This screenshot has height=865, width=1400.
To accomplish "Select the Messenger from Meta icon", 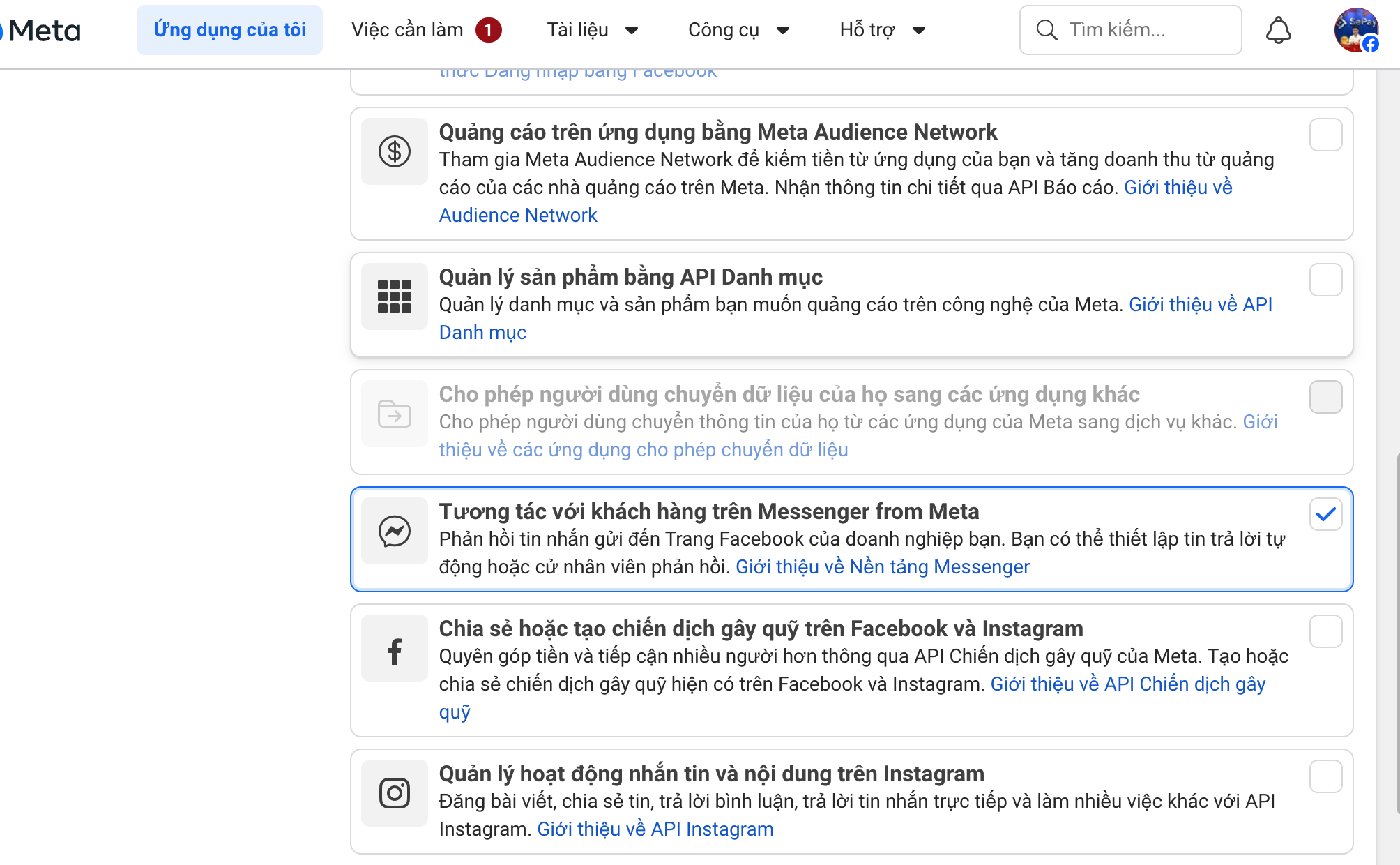I will [394, 532].
